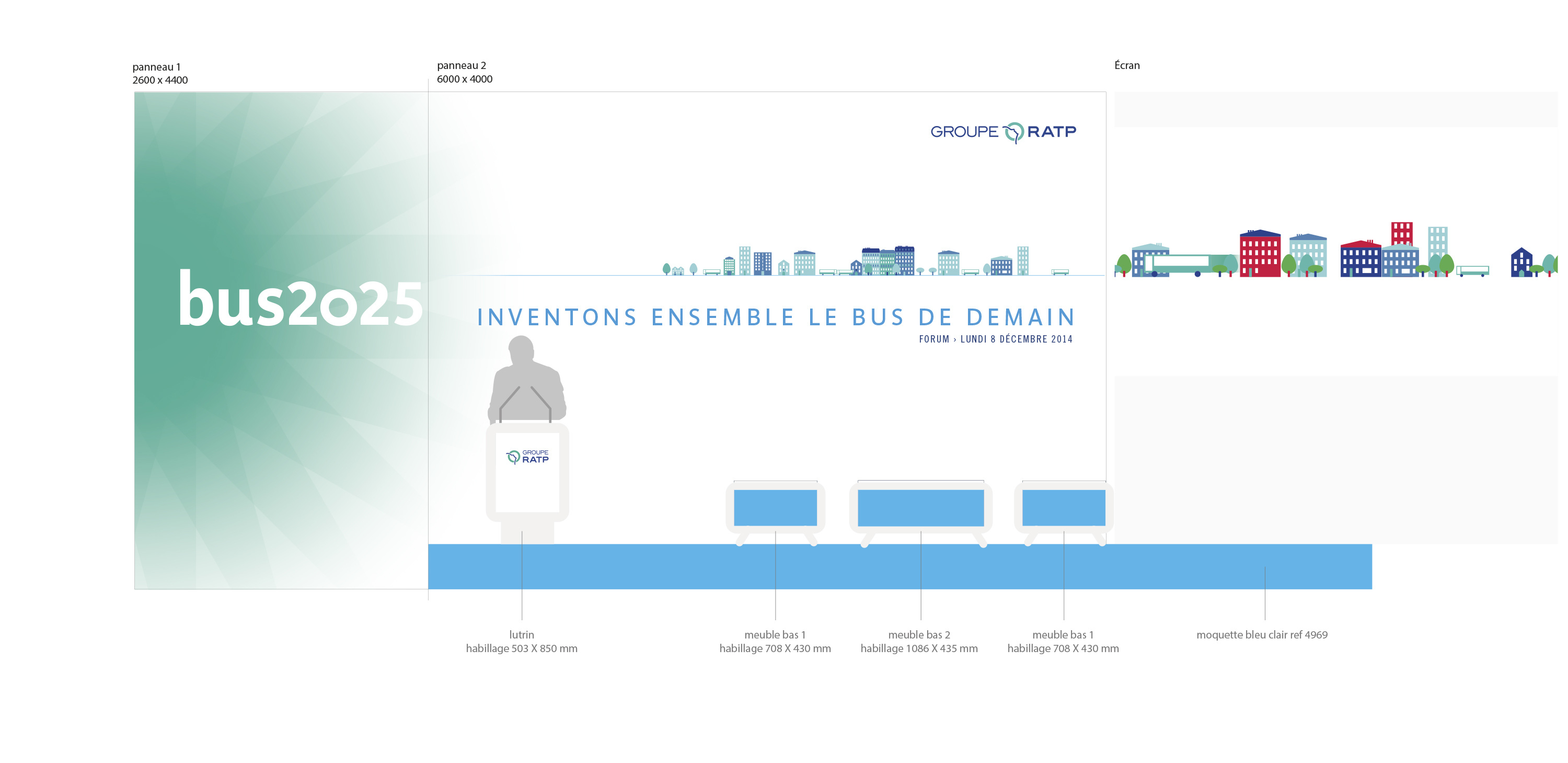The image size is (1568, 763).
Task: Click the "meuble bas 2" caption
Action: (919, 634)
